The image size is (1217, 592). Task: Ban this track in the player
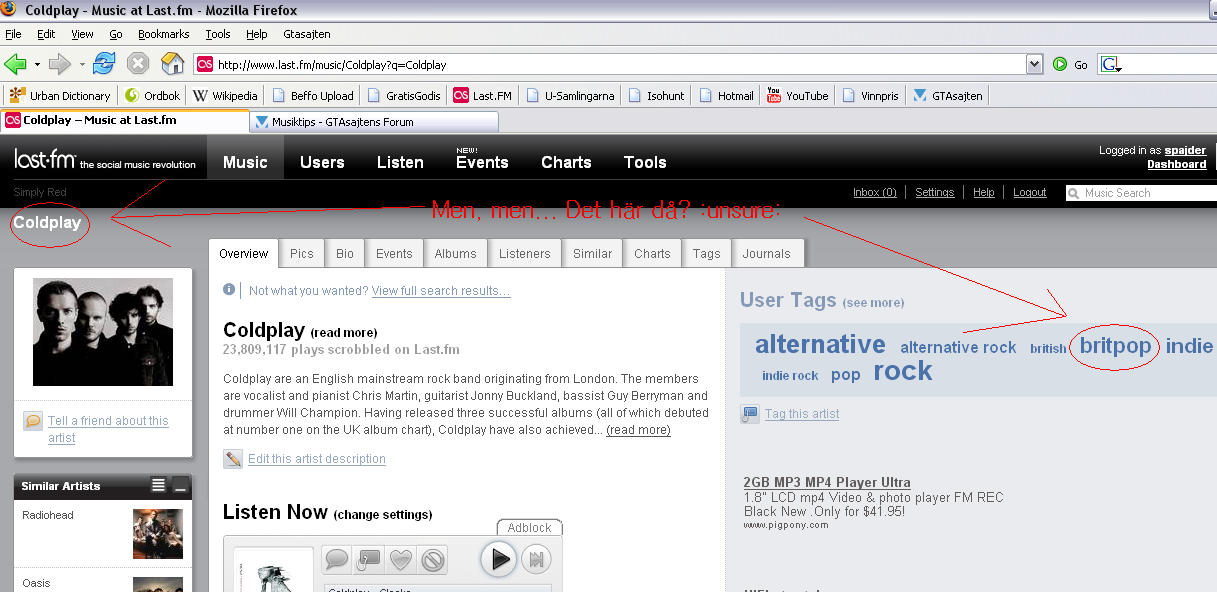click(432, 560)
